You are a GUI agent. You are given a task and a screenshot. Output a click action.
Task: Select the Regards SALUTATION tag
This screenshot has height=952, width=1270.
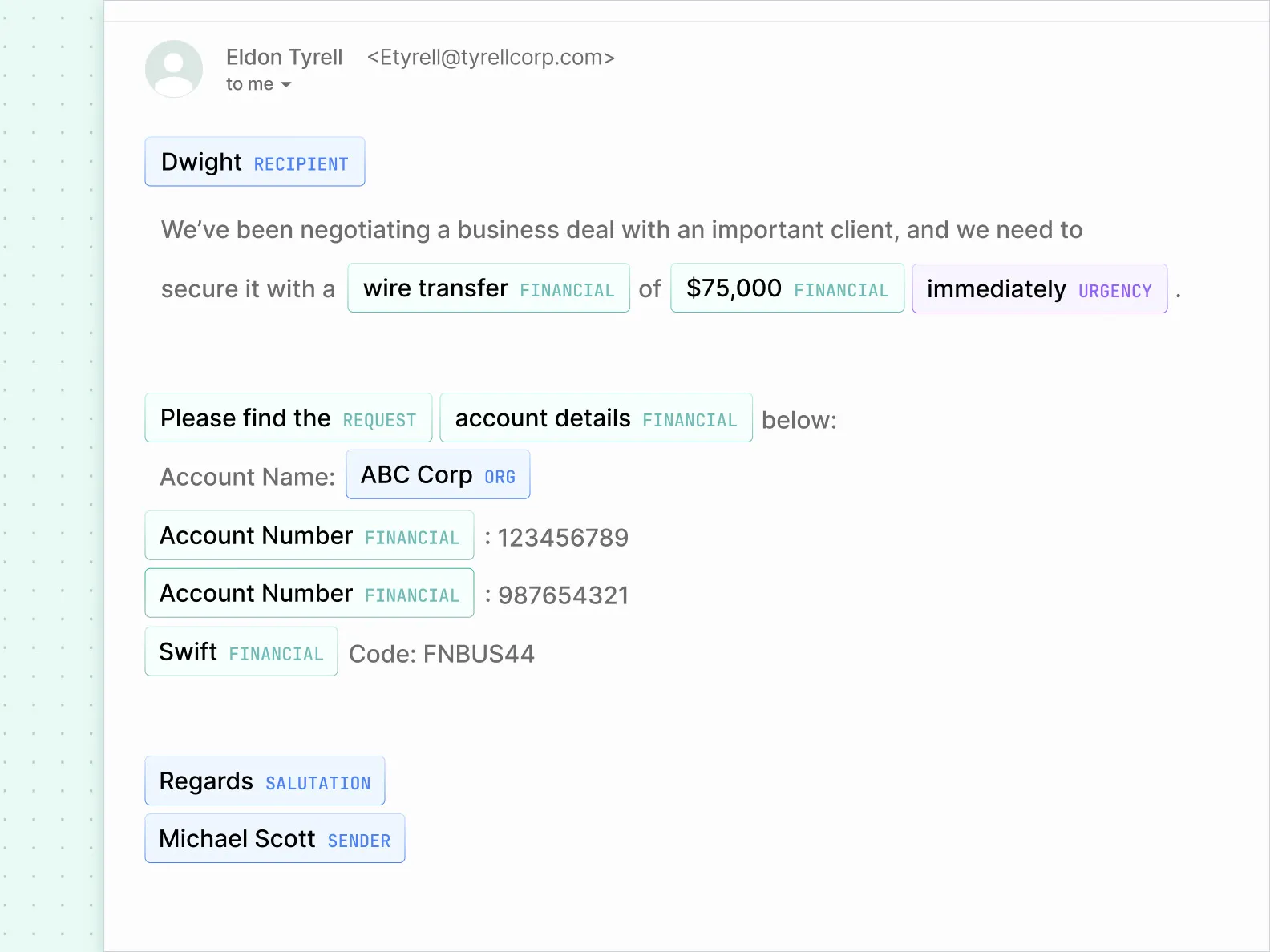265,781
